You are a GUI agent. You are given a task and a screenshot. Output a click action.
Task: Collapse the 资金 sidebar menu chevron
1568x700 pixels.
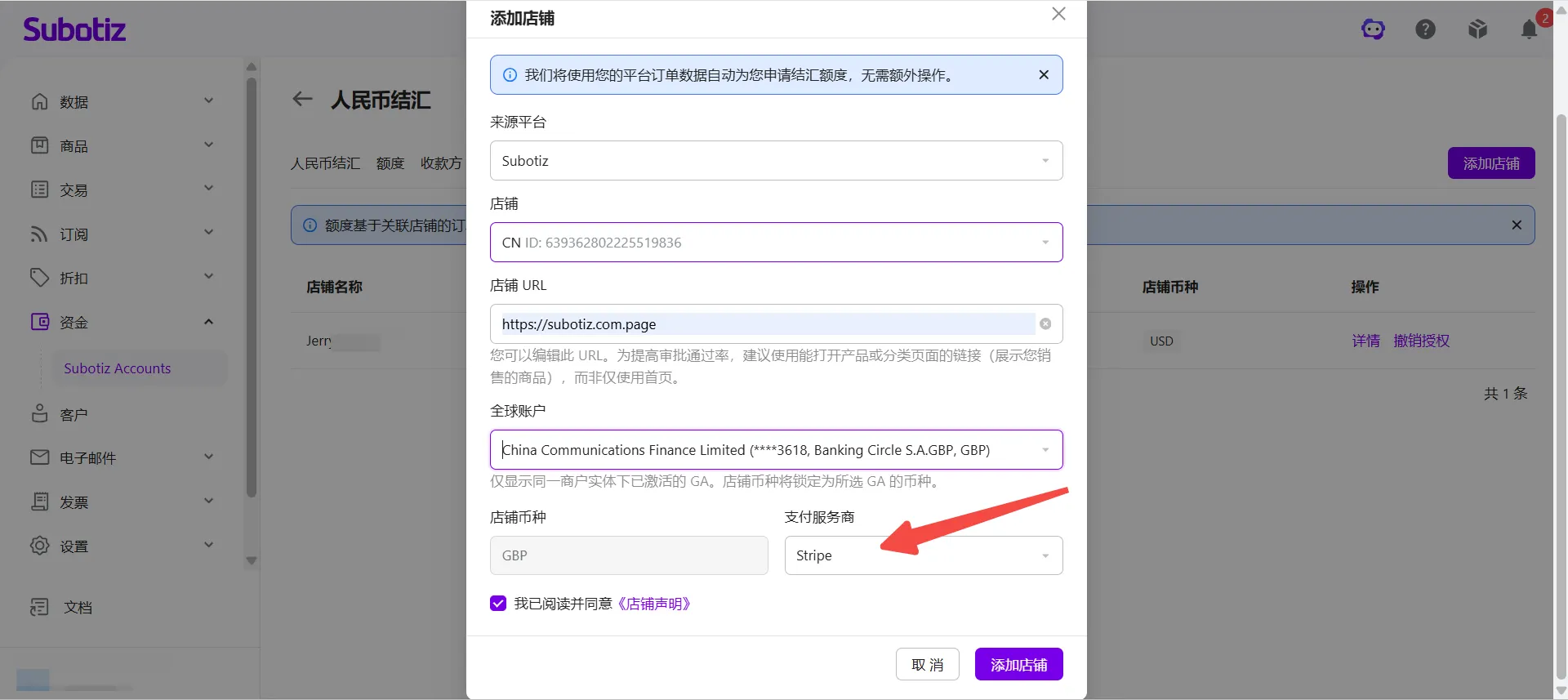[x=209, y=322]
